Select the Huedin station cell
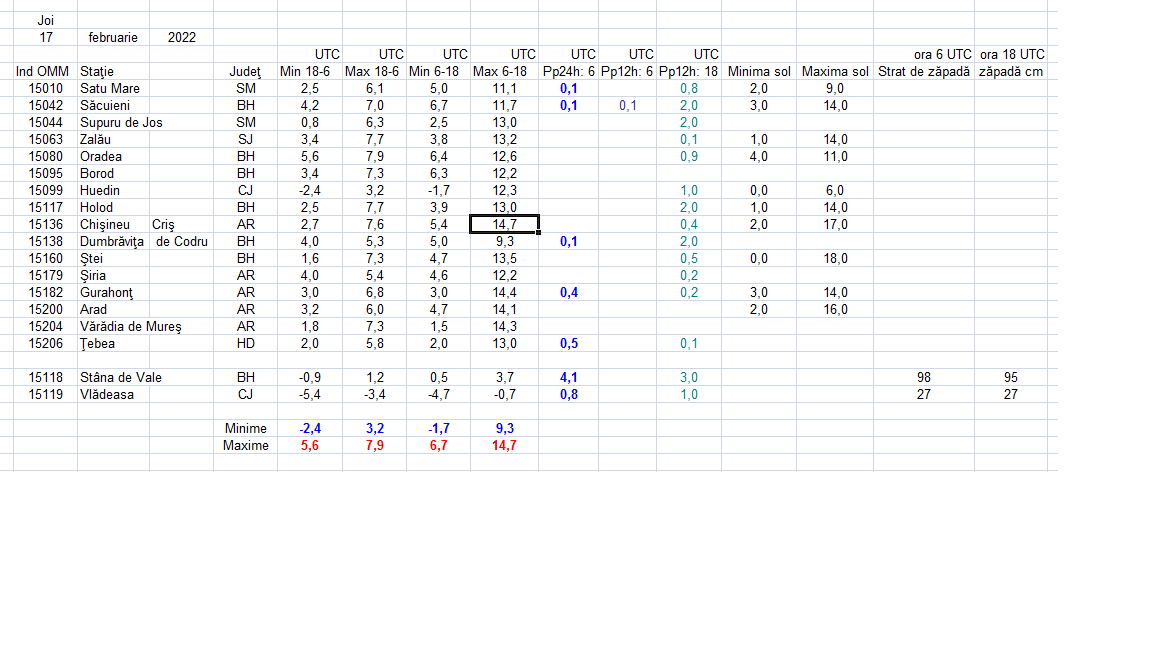The image size is (1152, 648). 99,190
